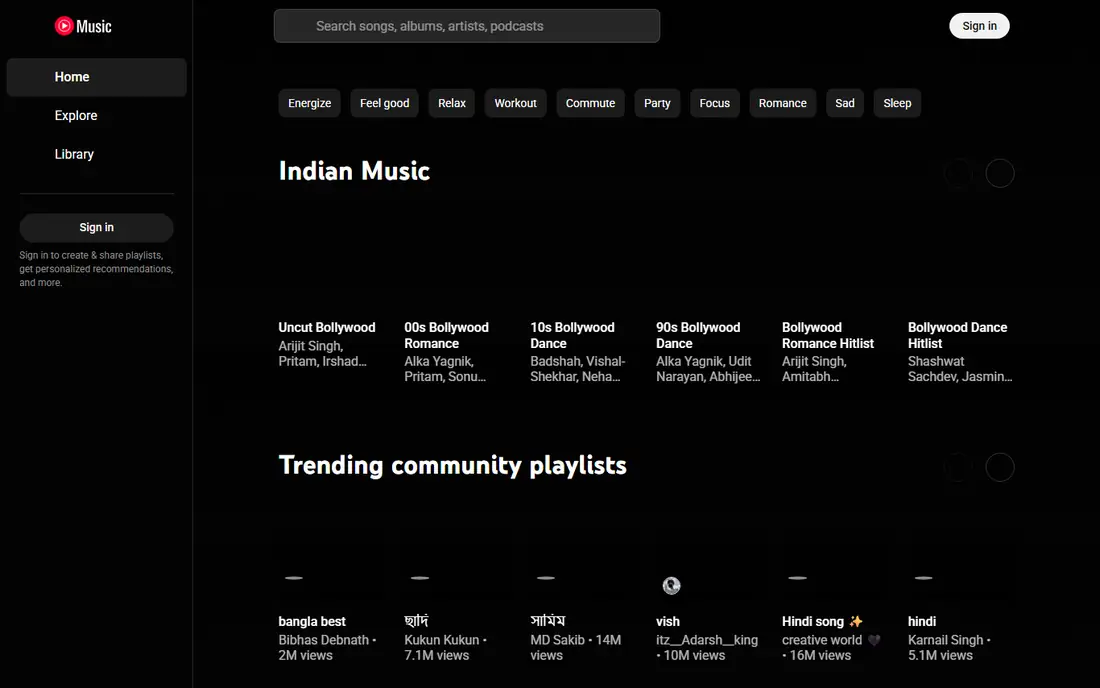Screen dimensions: 1100x688
Task: Click "MD Sakib • 14M views" text
Action: click(x=575, y=647)
